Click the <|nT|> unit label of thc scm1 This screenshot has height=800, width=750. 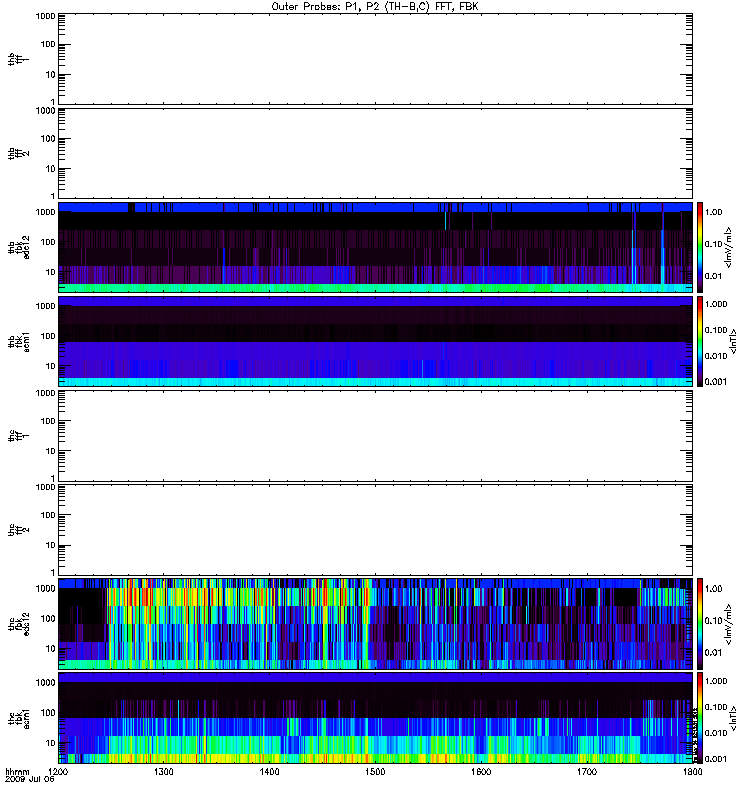(x=733, y=718)
